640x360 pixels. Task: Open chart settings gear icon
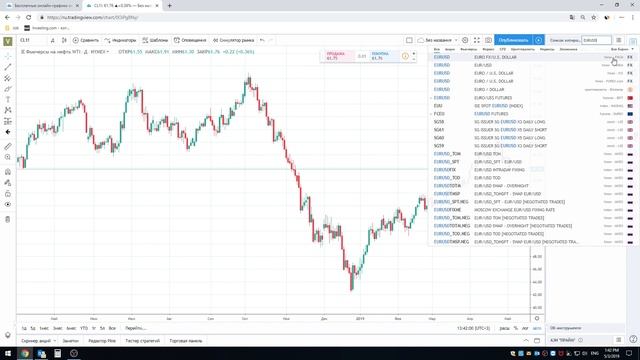(x=465, y=40)
